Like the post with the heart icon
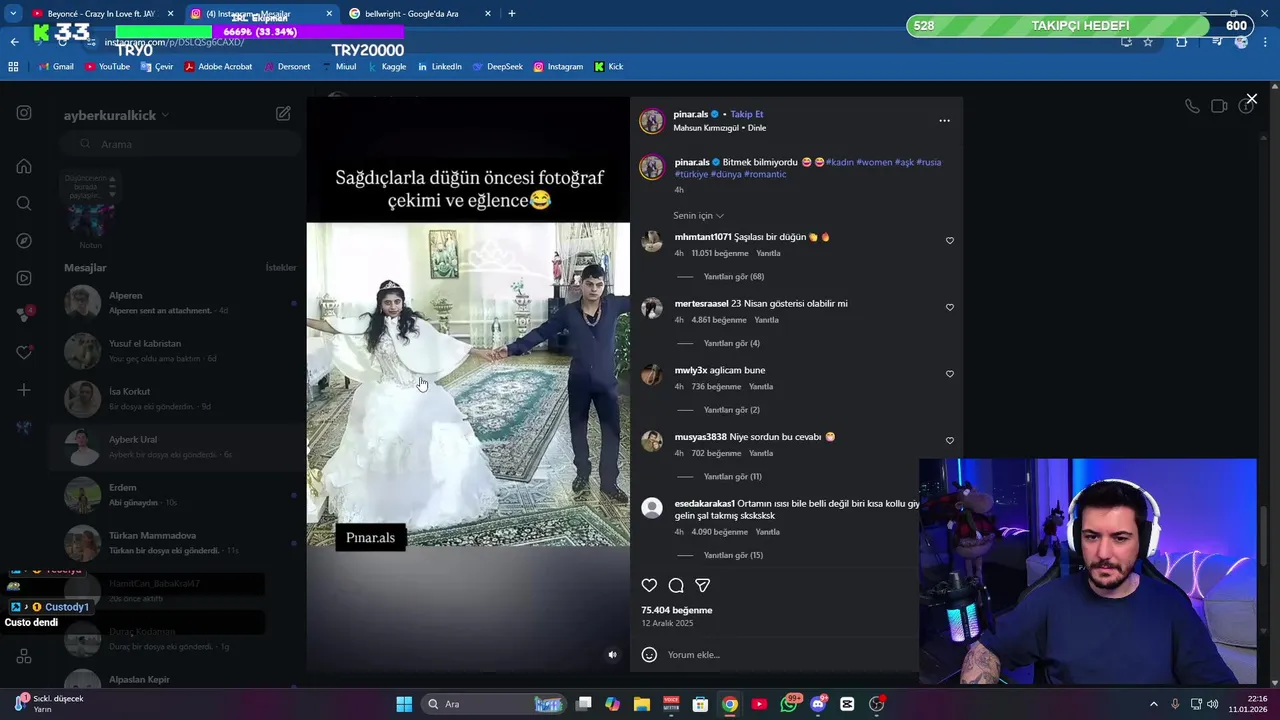This screenshot has width=1280, height=720. click(x=649, y=585)
